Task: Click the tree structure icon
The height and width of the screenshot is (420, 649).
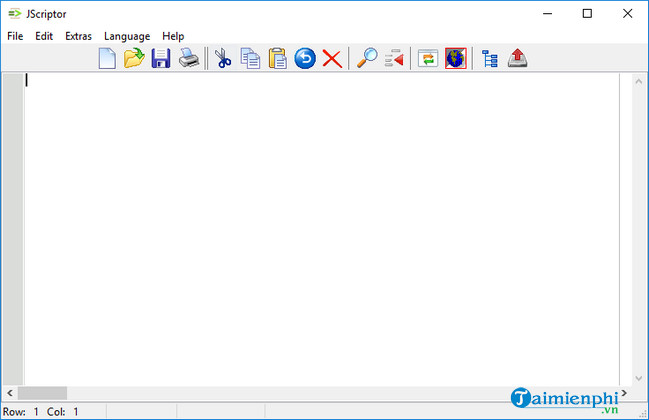Action: (490, 59)
